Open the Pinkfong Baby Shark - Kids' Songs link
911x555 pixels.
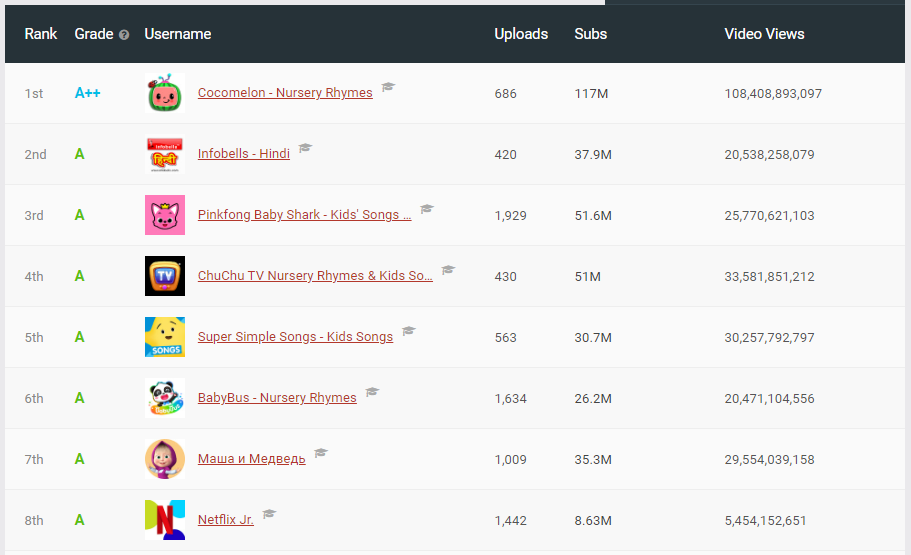point(304,215)
